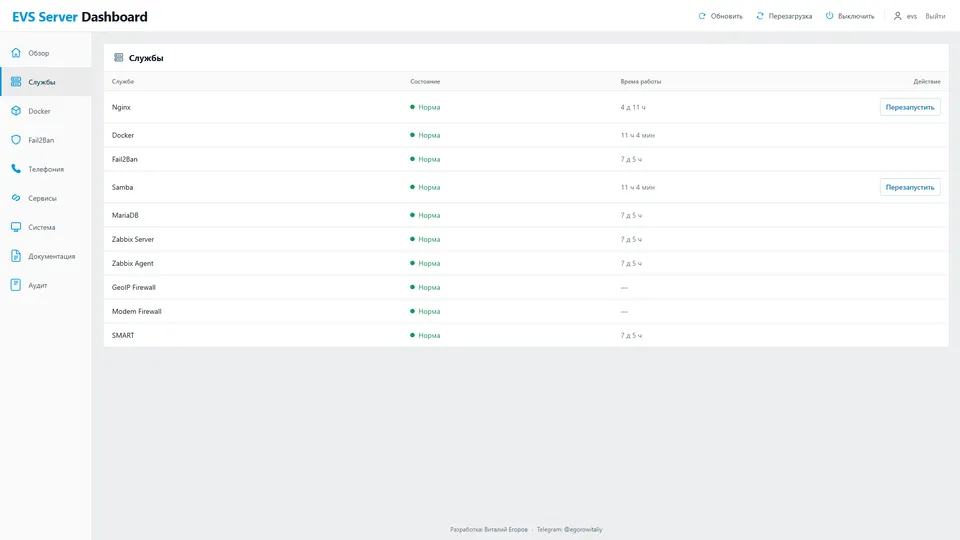Click the Состояние column header

point(425,81)
